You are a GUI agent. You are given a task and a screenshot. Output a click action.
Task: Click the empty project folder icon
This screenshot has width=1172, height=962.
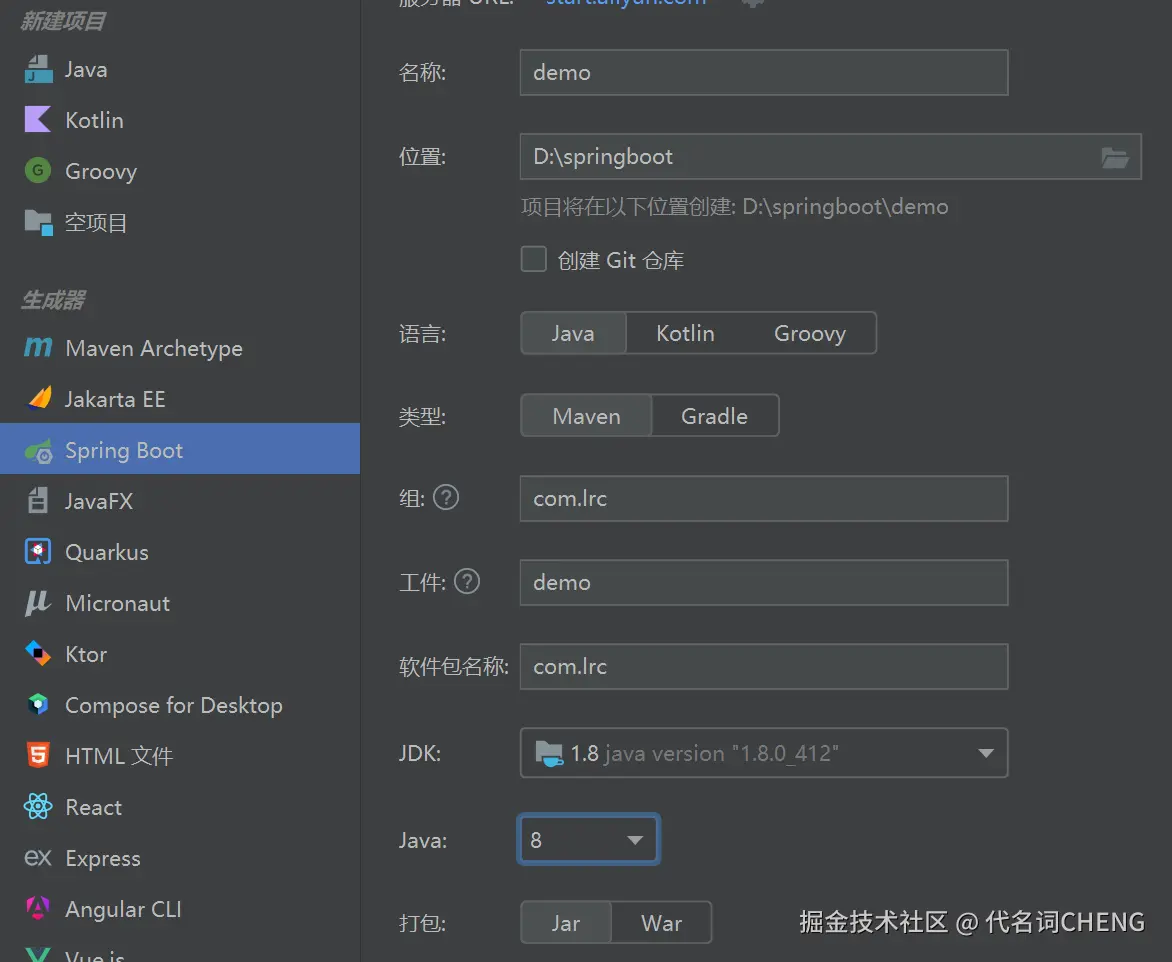[38, 222]
